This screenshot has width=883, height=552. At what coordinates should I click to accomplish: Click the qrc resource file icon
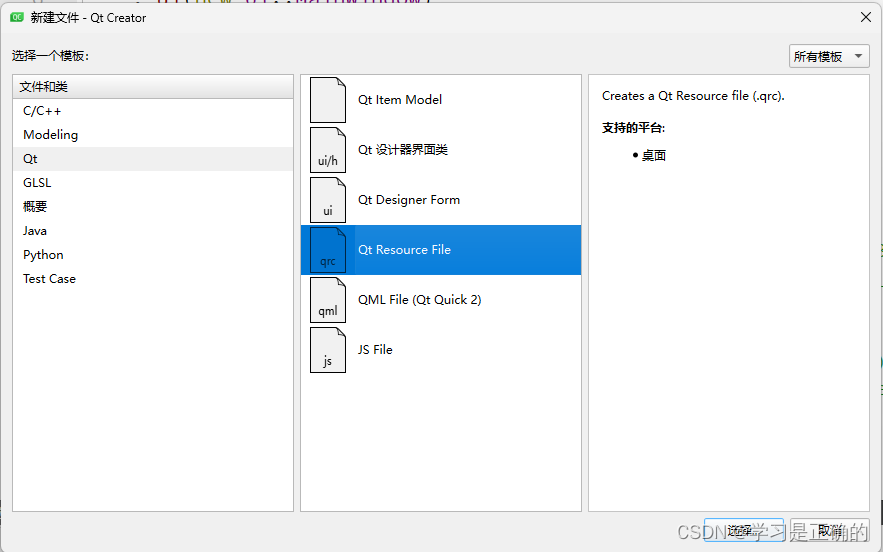tap(328, 250)
